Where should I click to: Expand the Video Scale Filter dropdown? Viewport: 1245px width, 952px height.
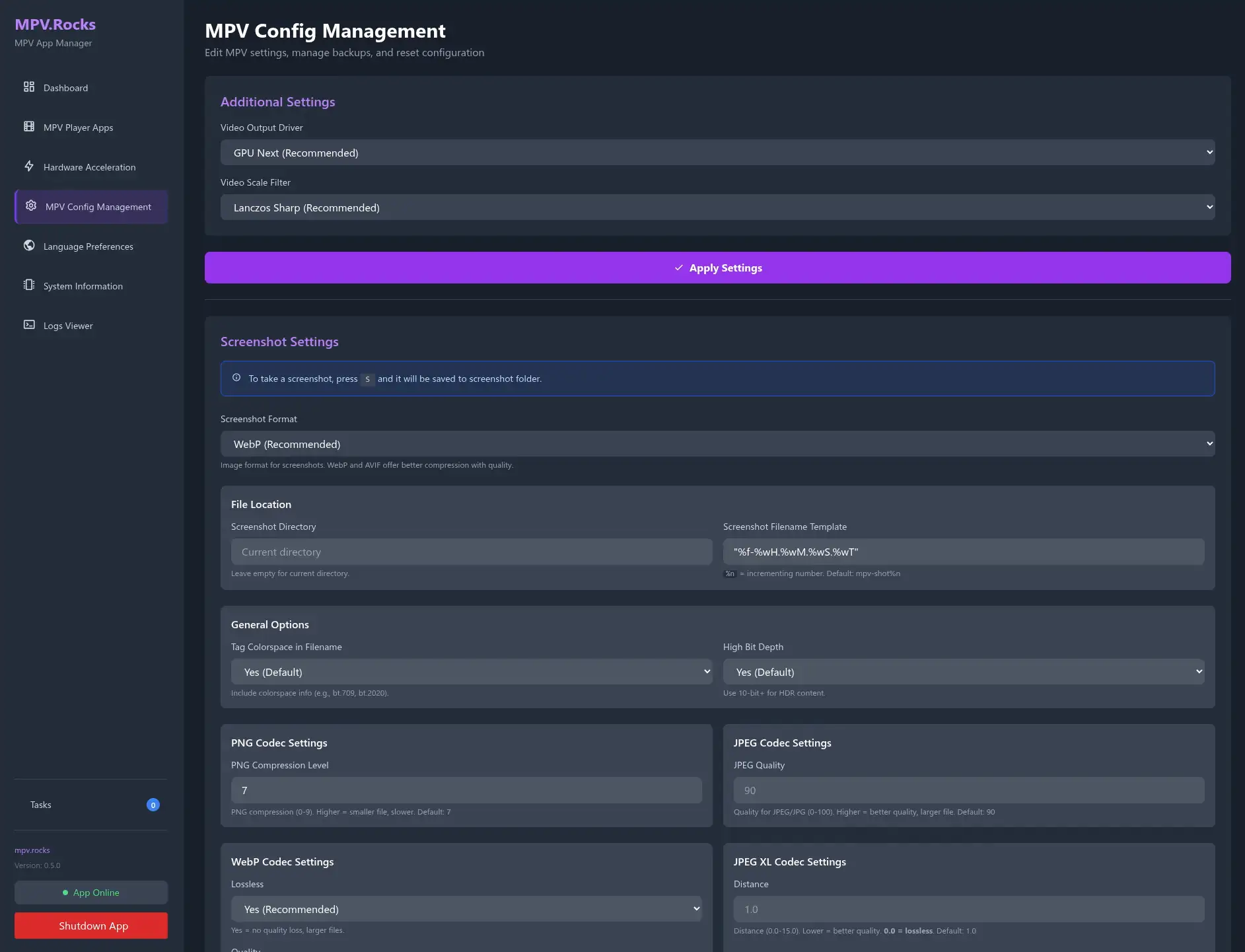(717, 207)
